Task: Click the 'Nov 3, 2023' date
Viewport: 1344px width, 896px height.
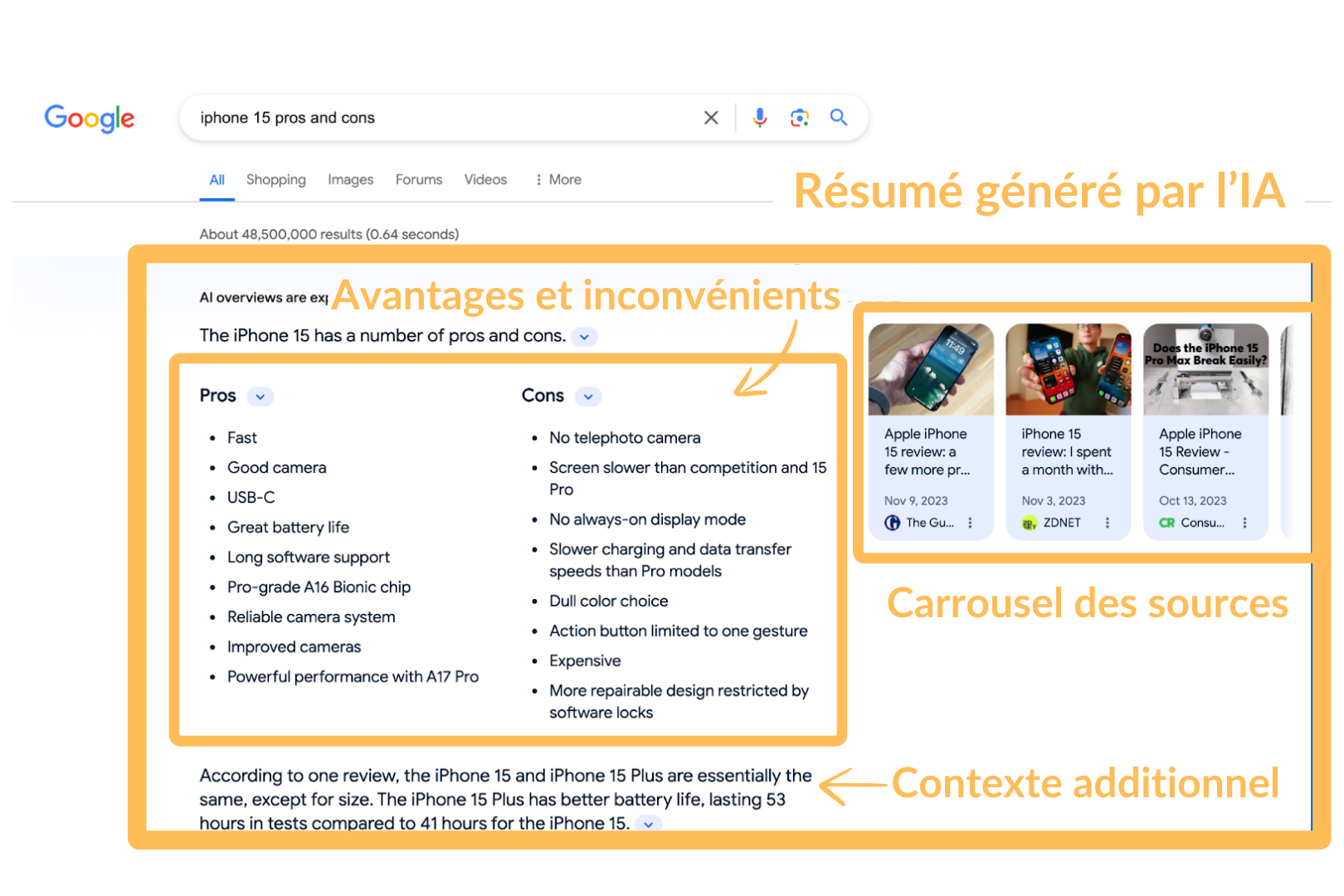Action: (1054, 500)
